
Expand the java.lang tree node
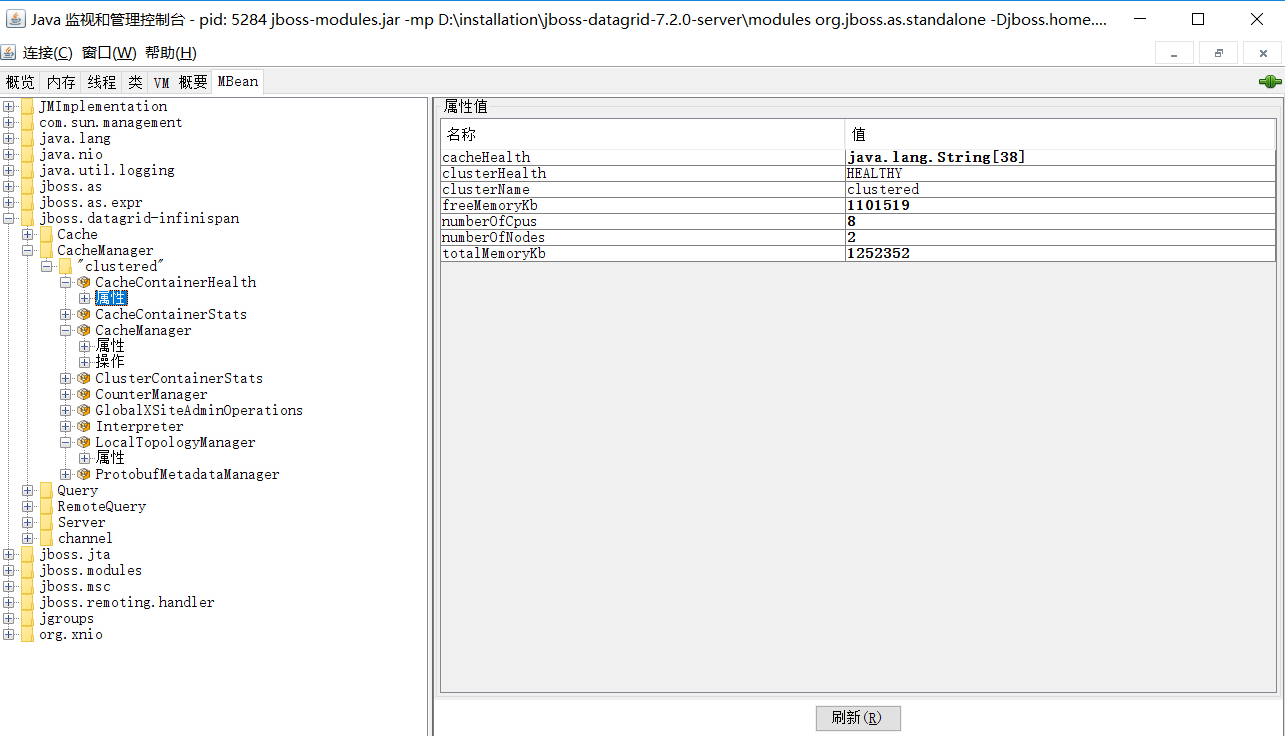[9, 139]
